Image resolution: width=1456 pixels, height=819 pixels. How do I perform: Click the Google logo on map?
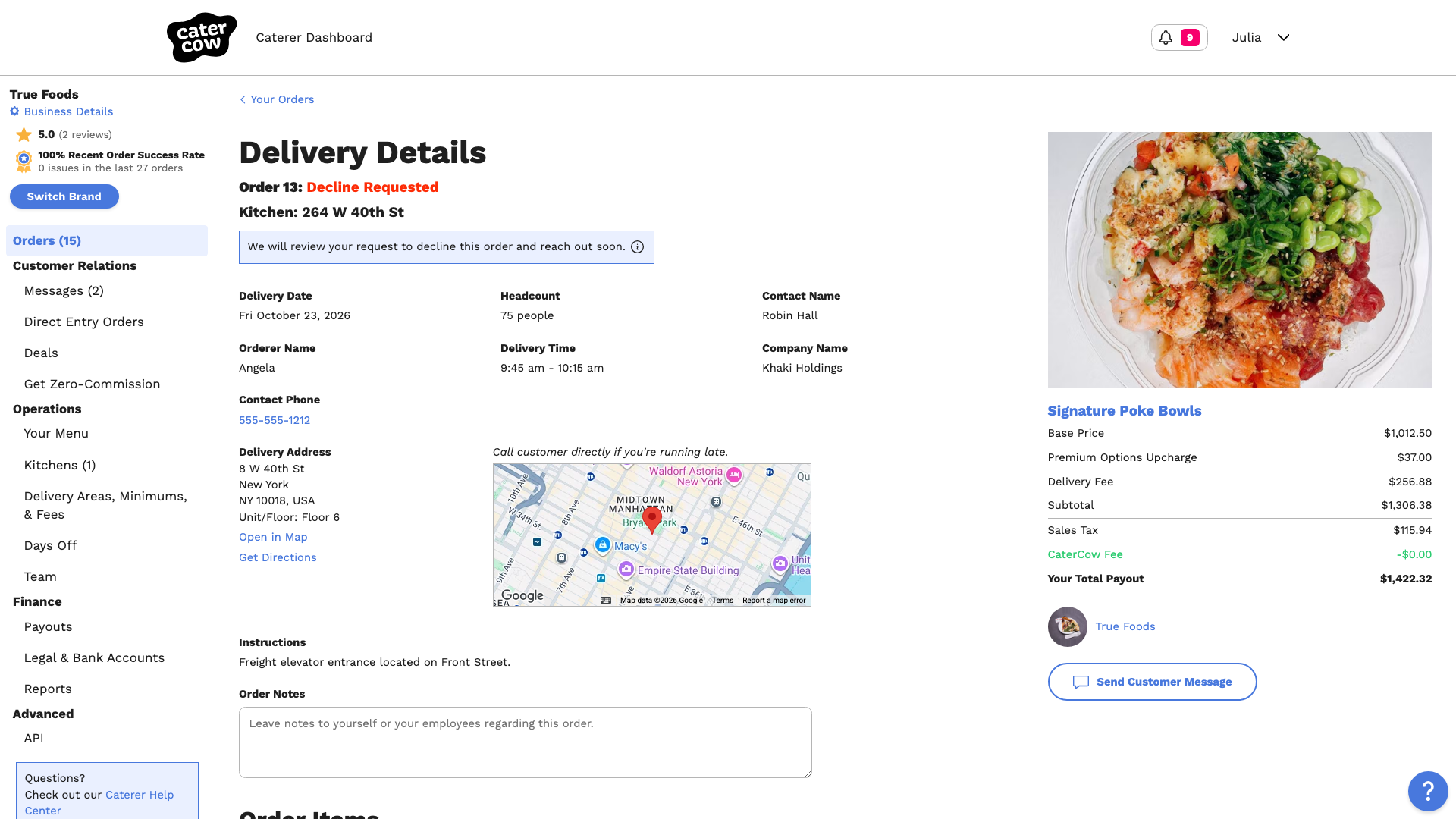tap(522, 595)
